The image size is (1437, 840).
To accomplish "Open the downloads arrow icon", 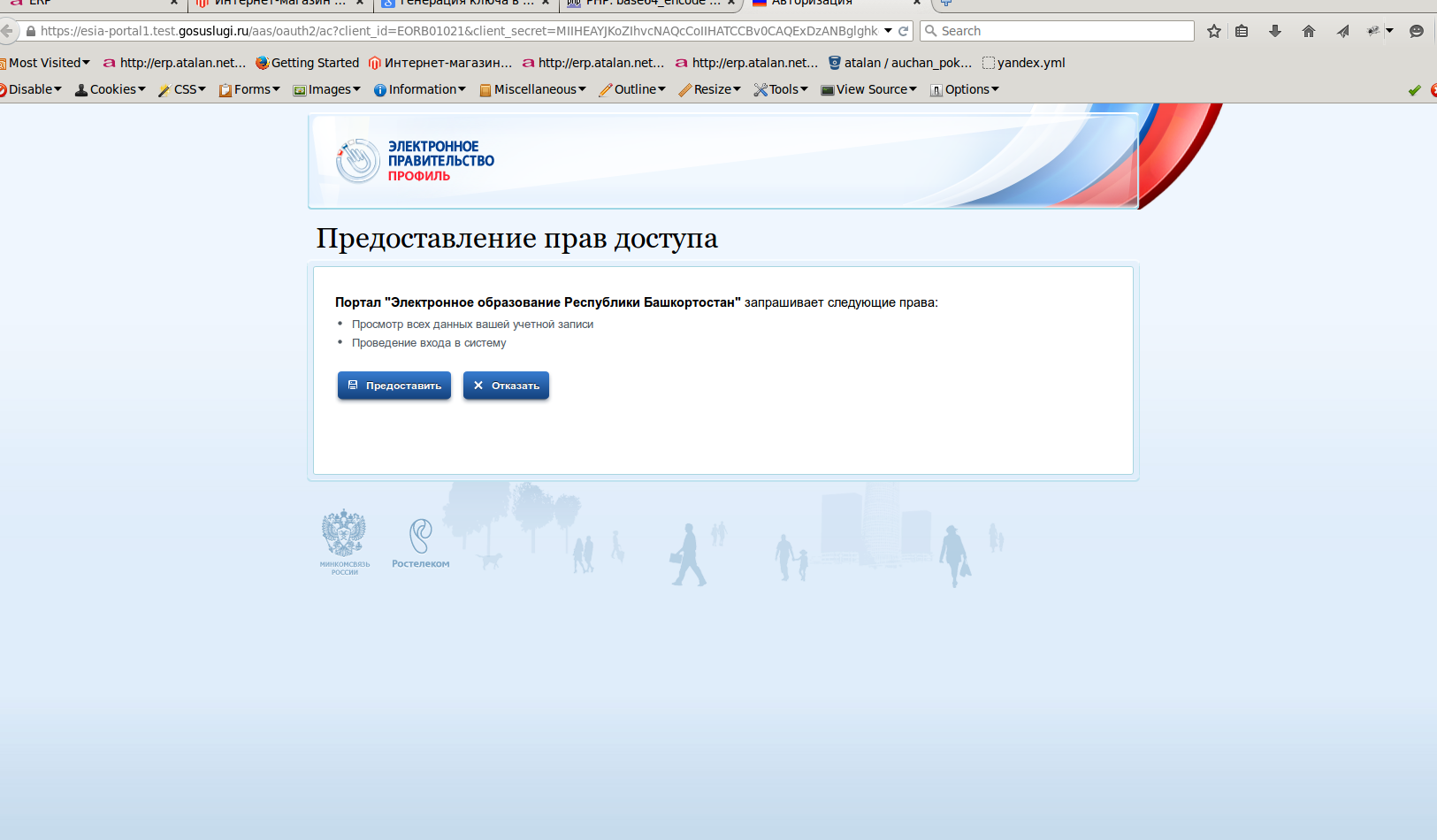I will pyautogui.click(x=1275, y=31).
